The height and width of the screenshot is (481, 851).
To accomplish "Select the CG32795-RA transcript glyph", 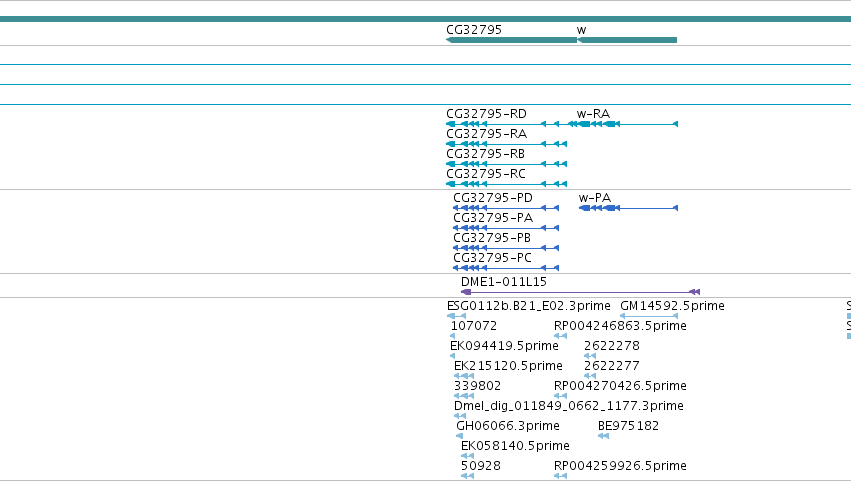I will pyautogui.click(x=506, y=144).
